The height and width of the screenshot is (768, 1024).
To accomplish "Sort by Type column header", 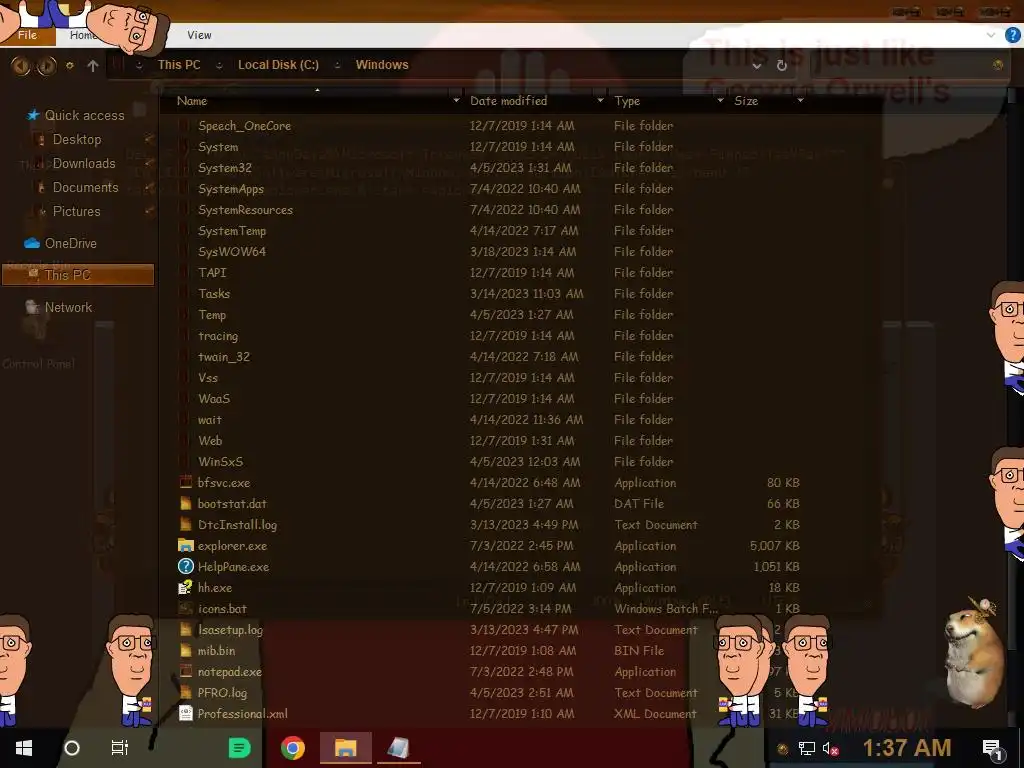I will [x=627, y=101].
